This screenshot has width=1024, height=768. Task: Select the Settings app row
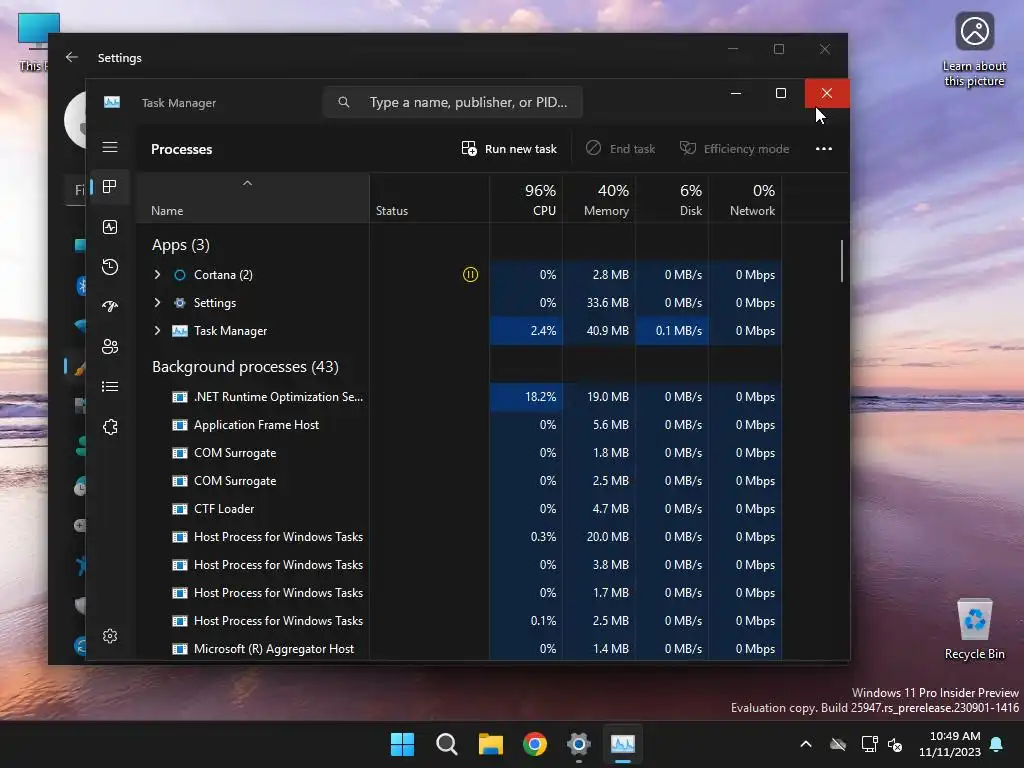pyautogui.click(x=459, y=302)
